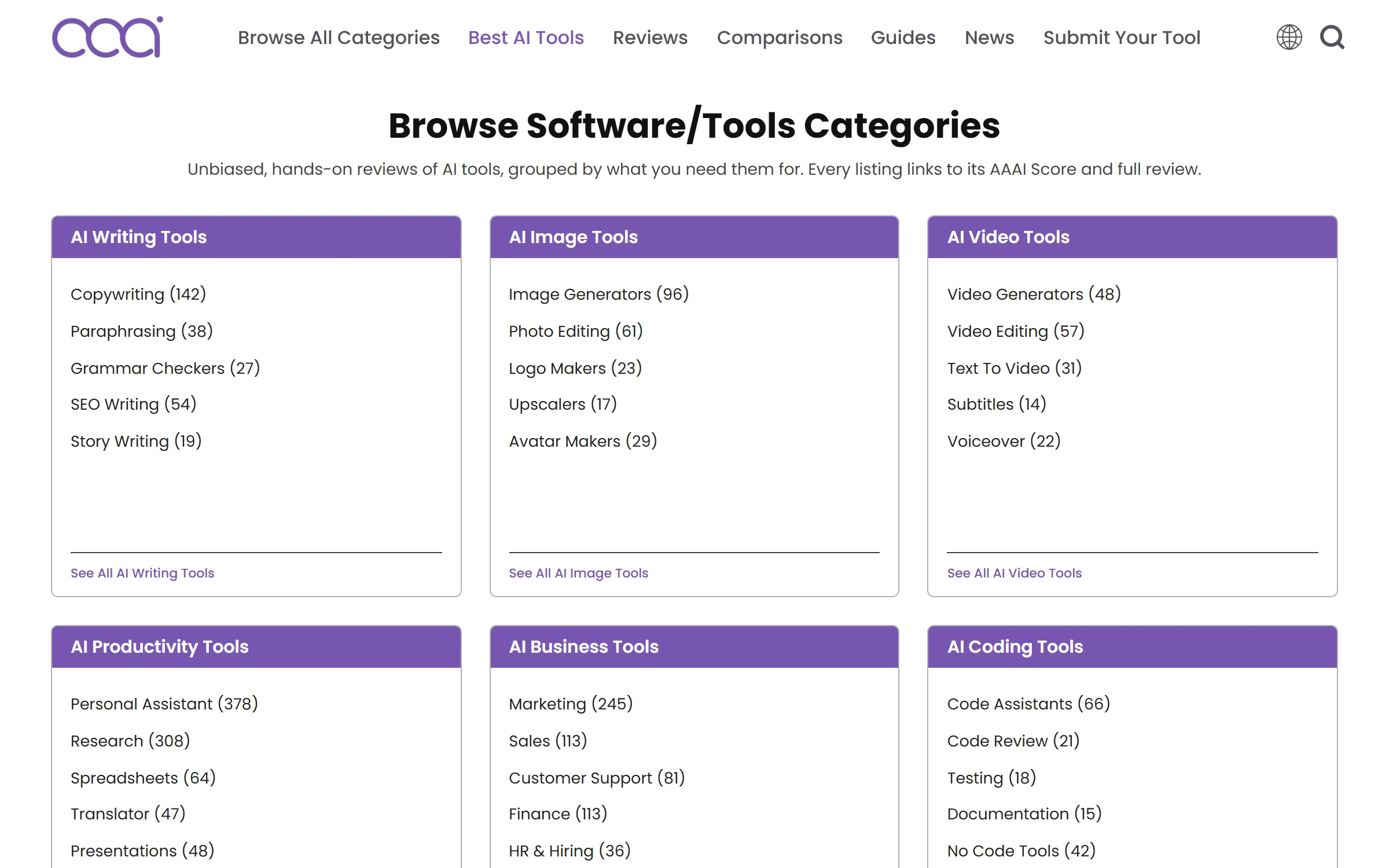
Task: Open the AI Coding Tools heading
Action: click(x=1015, y=647)
